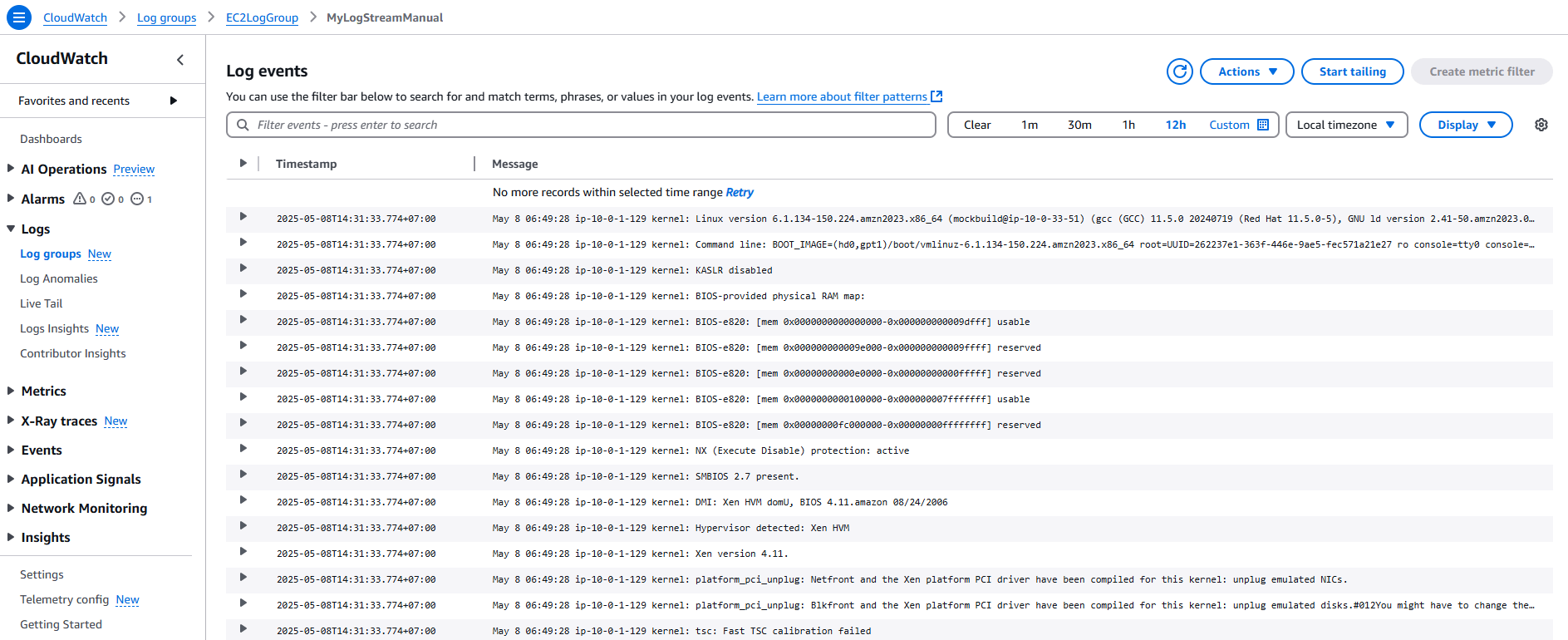Expand the Xen version 4.11 row
The width and height of the screenshot is (1568, 640).
pyautogui.click(x=243, y=551)
